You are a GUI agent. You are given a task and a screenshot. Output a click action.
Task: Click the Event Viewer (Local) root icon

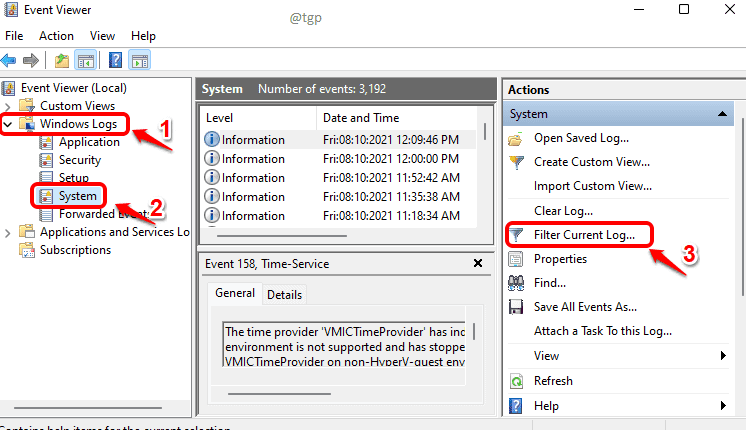(x=9, y=88)
